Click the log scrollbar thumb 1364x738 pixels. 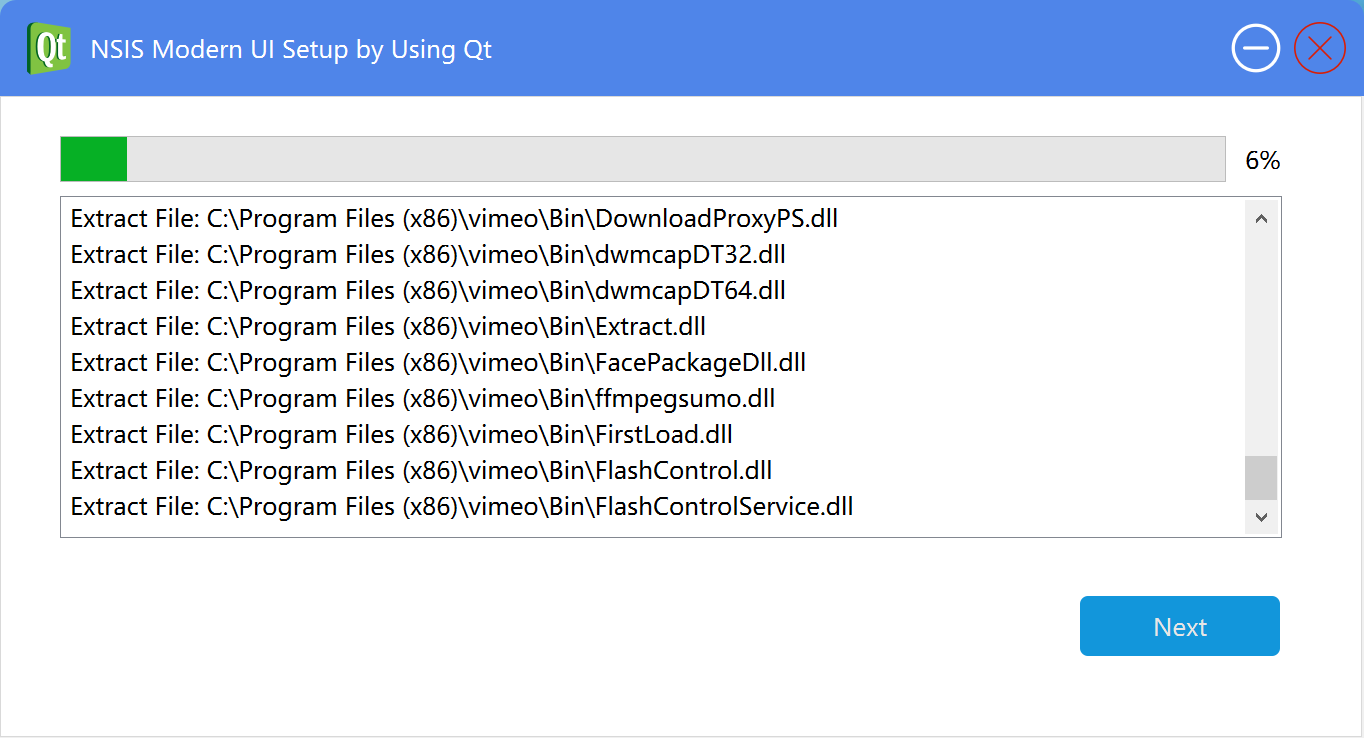click(1260, 478)
